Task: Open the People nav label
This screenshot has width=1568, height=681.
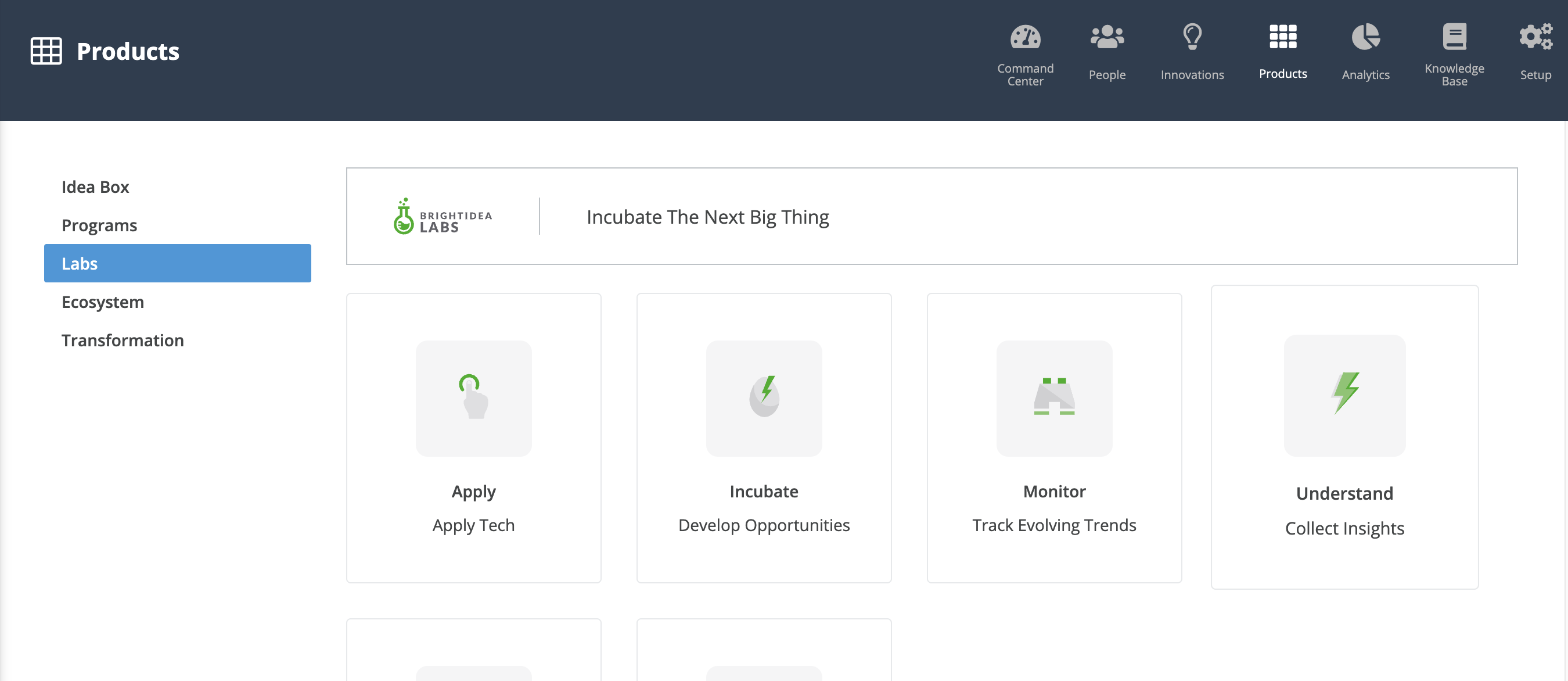Action: [x=1107, y=74]
